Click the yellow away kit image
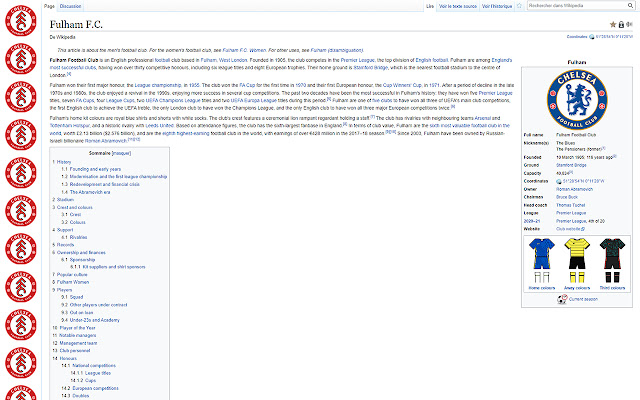640x400 pixels. point(577,260)
